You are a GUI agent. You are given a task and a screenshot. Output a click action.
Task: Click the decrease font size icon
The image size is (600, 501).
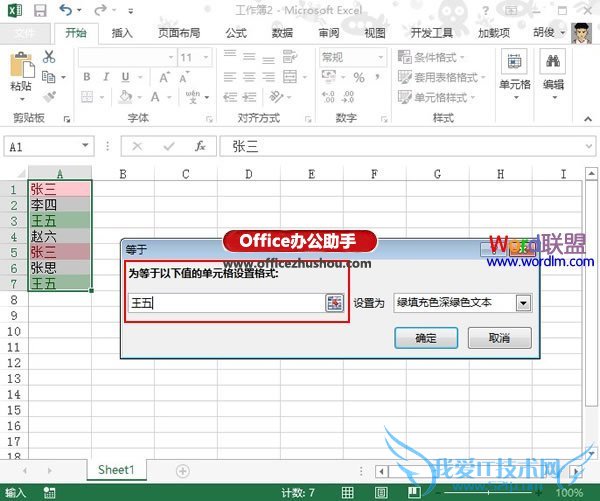[184, 77]
